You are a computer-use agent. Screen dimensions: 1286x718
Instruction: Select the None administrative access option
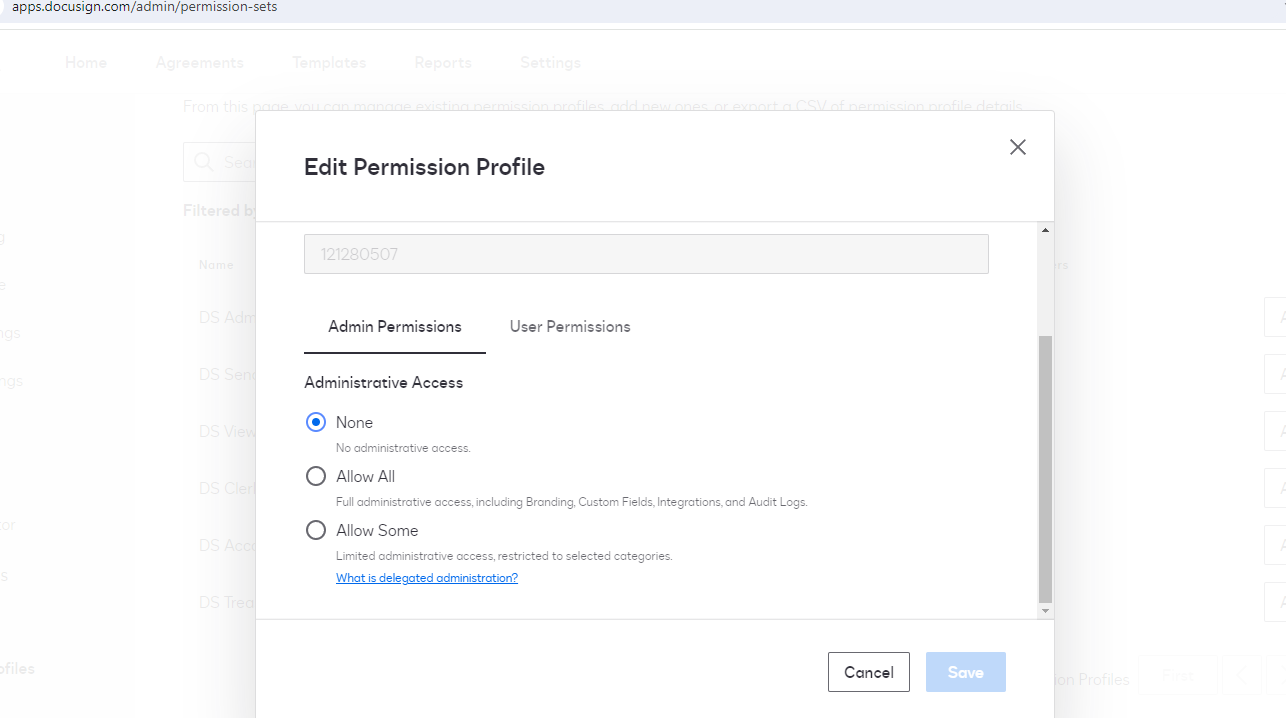click(x=316, y=423)
